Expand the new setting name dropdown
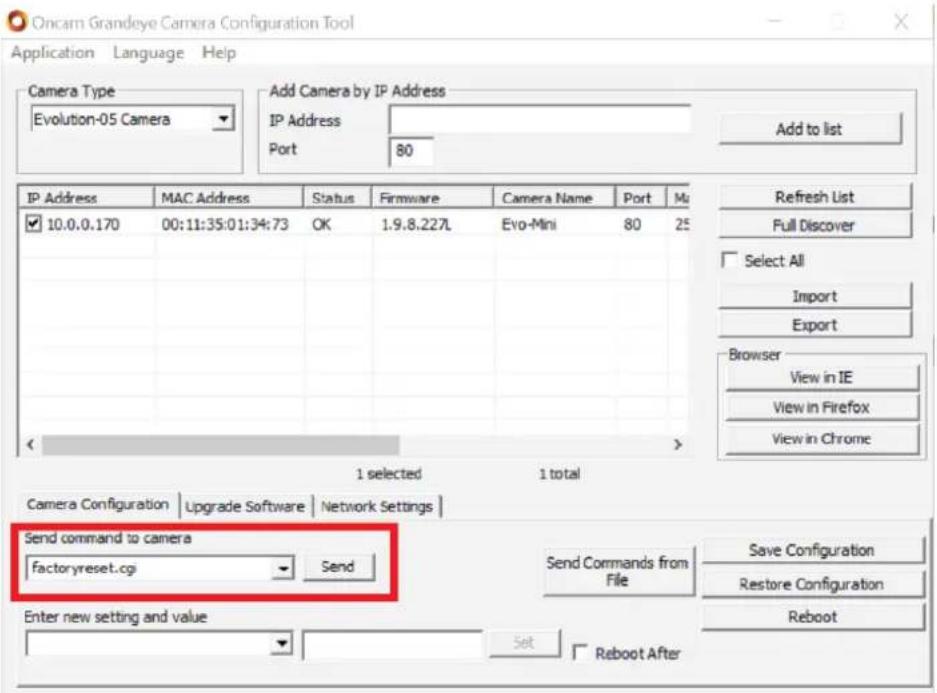Viewport: 937px width, 693px height. 281,644
